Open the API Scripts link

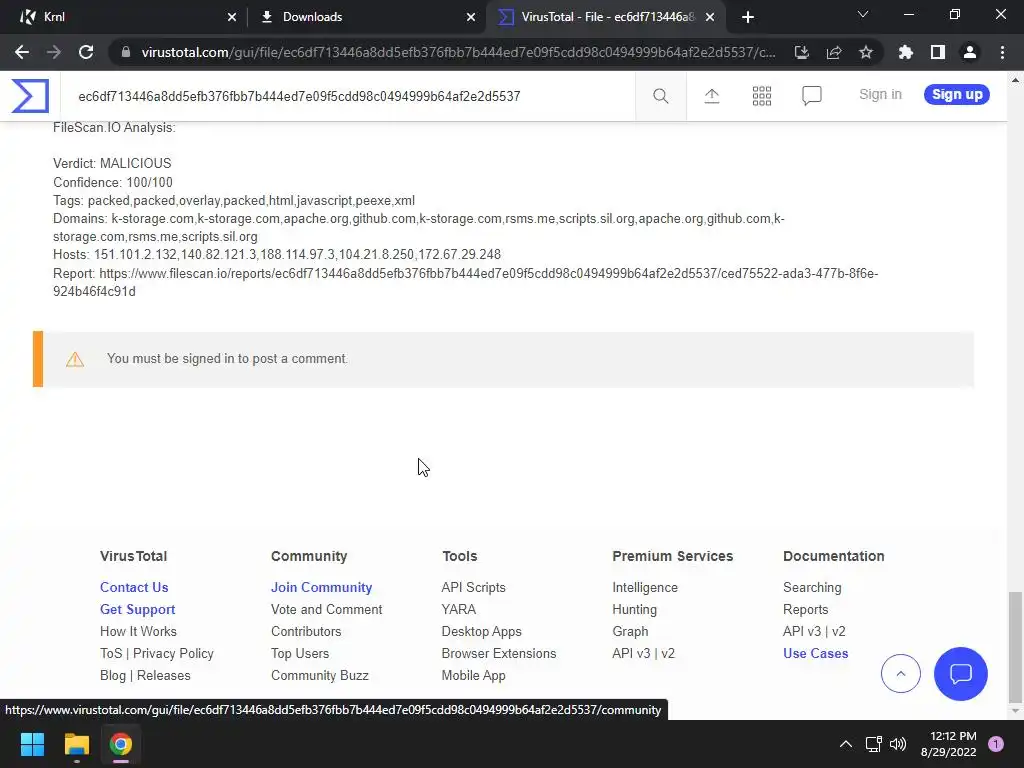tap(473, 587)
